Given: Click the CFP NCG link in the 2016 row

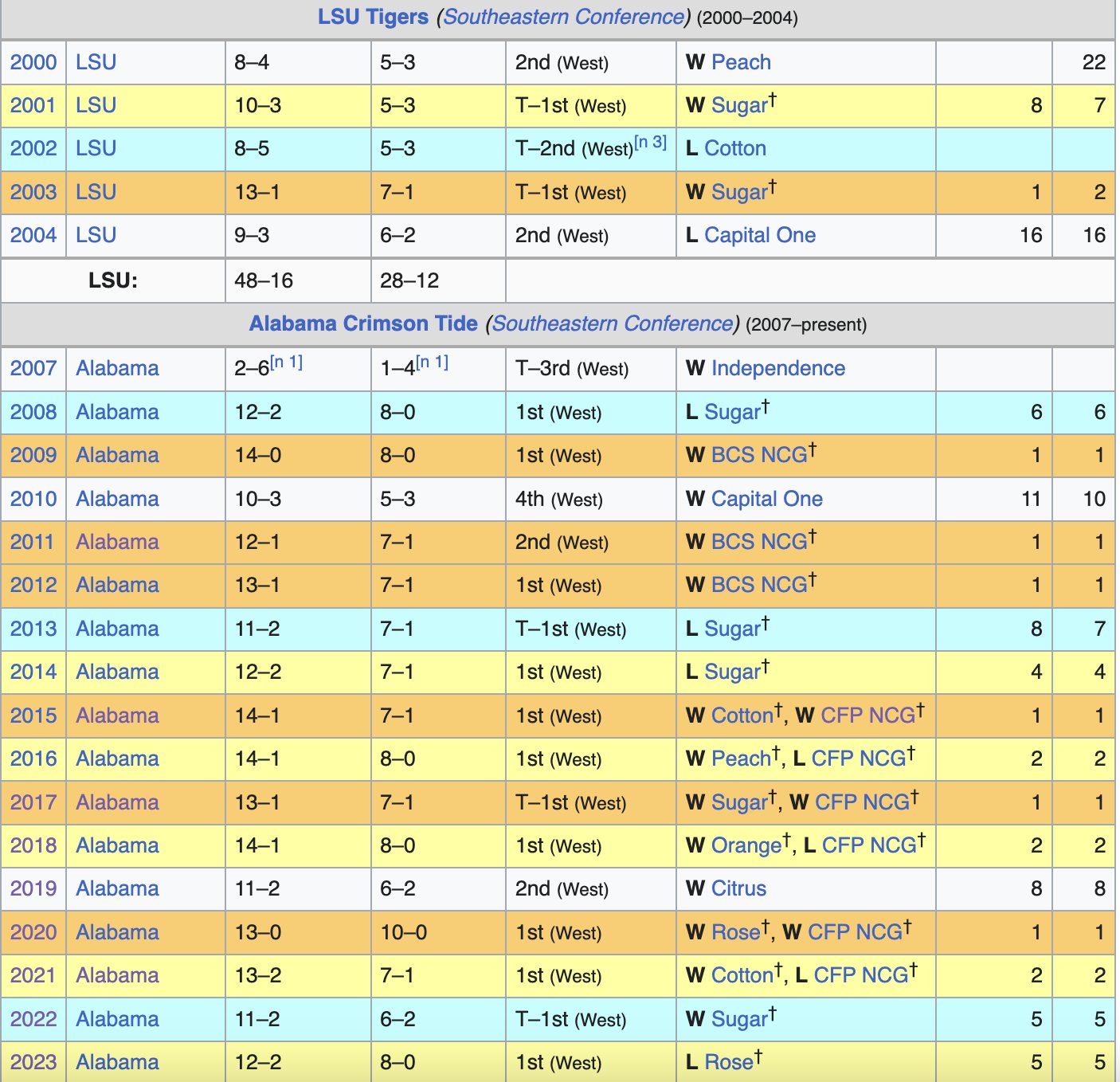Looking at the screenshot, I should pyautogui.click(x=860, y=759).
